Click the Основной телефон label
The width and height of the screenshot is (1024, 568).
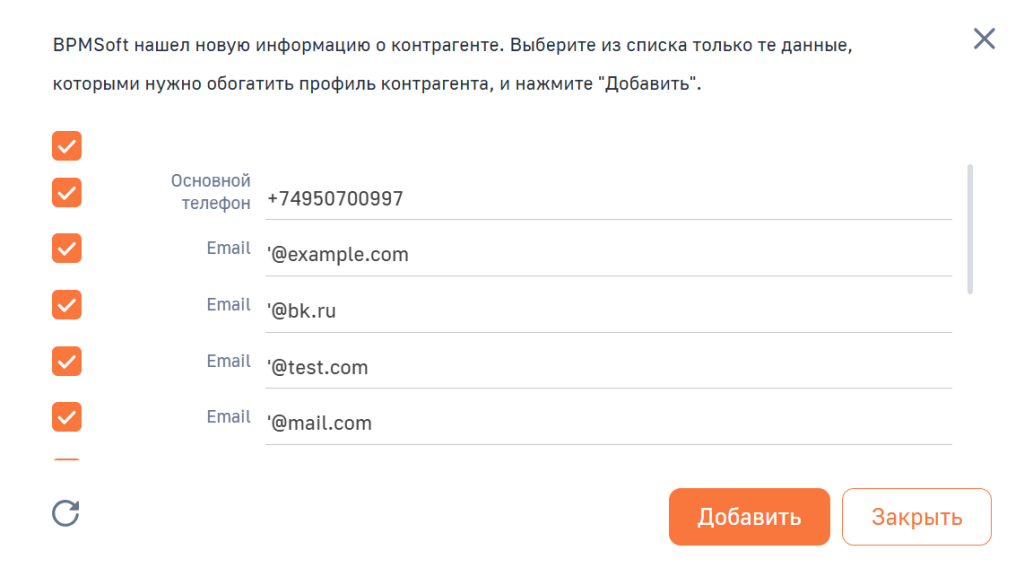coord(210,191)
